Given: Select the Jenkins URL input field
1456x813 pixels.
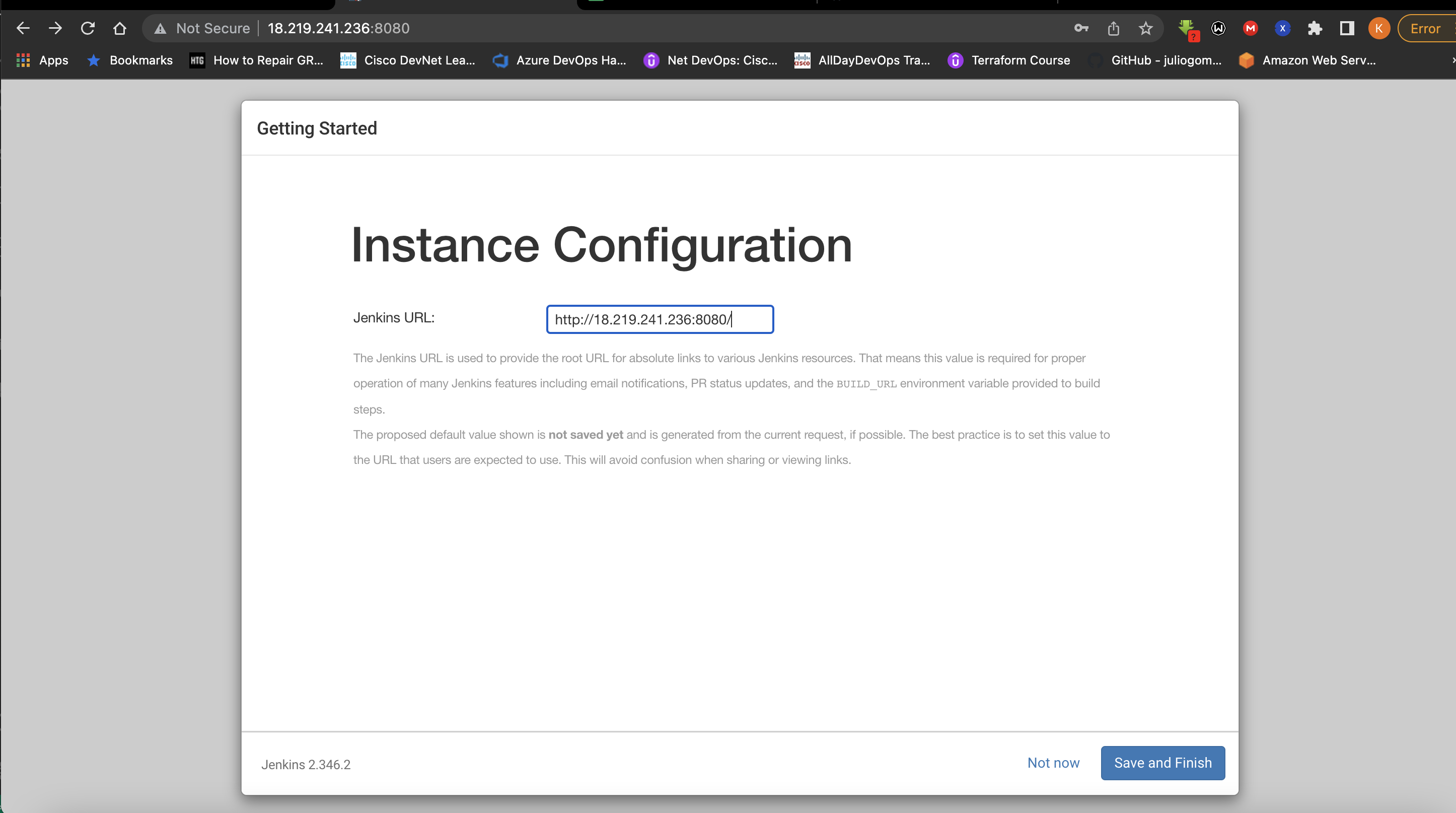Looking at the screenshot, I should tap(659, 319).
